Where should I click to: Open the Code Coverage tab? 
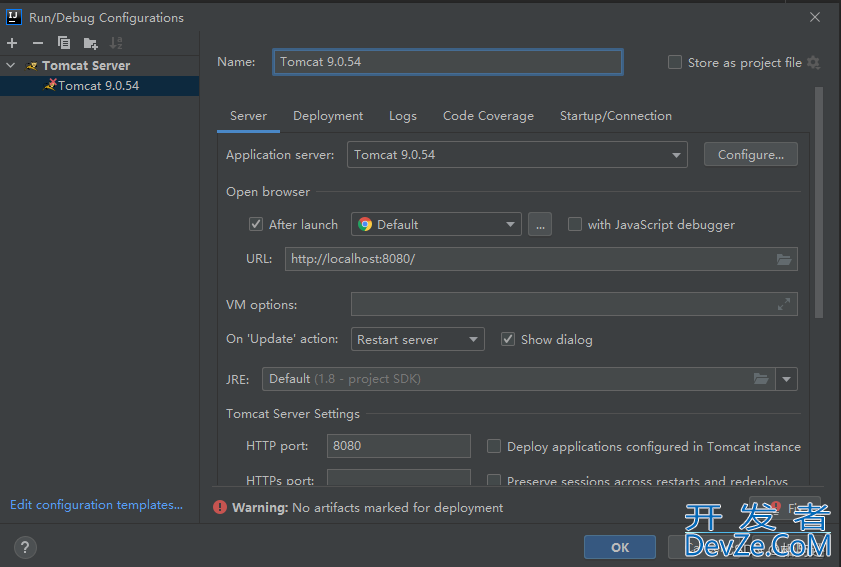(x=488, y=116)
